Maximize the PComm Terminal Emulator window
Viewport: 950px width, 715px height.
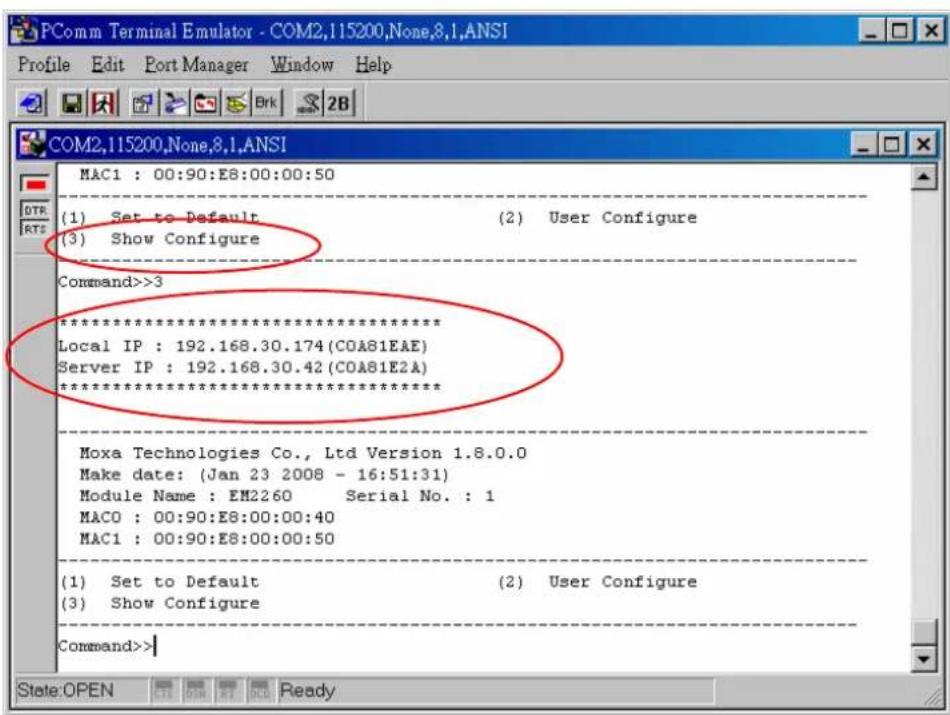[900, 30]
